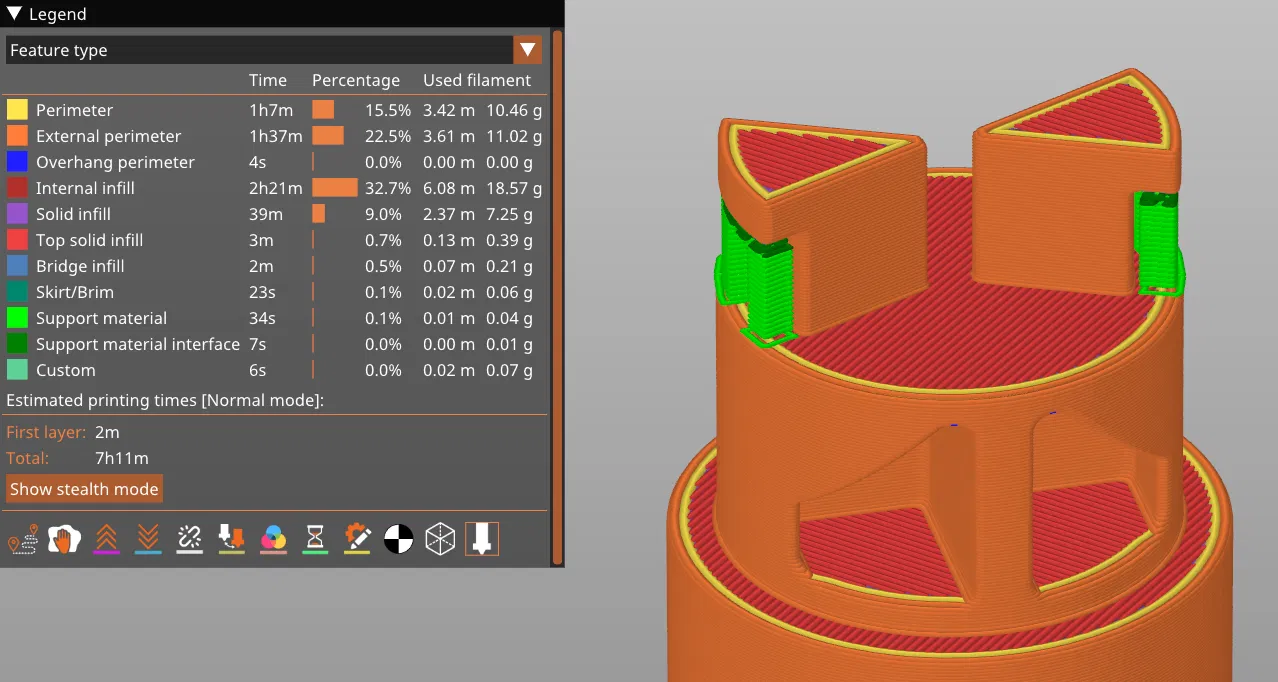This screenshot has height=682, width=1278.
Task: Toggle tool marker nozzle icon
Action: [482, 540]
